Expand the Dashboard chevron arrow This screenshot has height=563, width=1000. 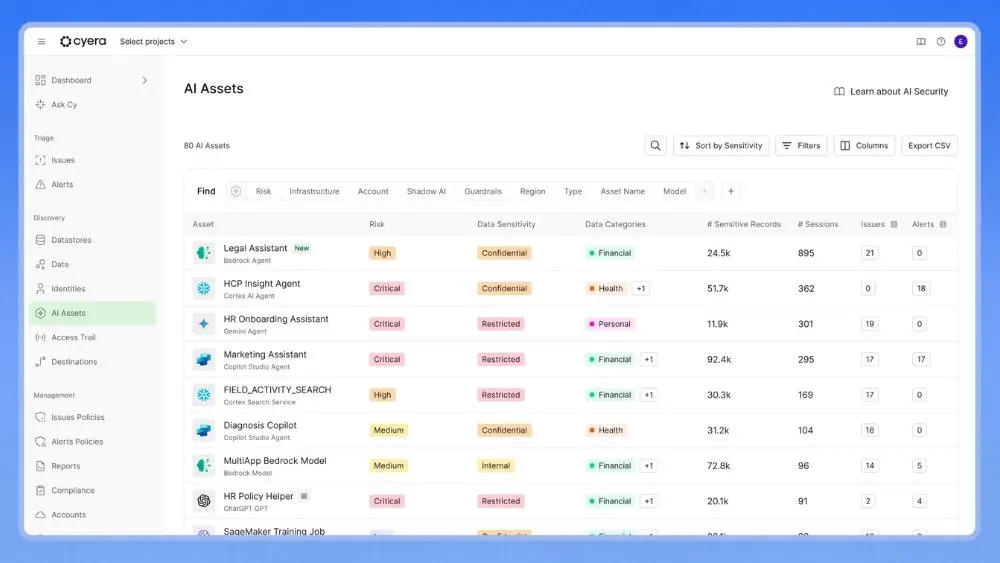(x=145, y=80)
